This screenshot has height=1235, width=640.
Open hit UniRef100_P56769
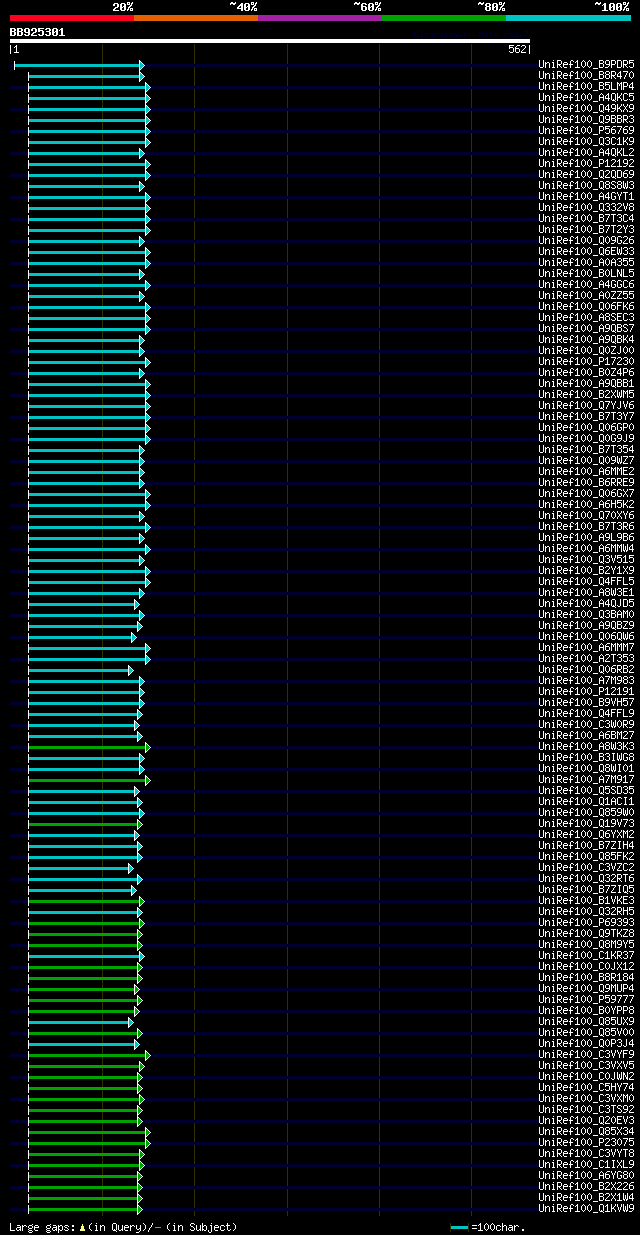pyautogui.click(x=586, y=130)
